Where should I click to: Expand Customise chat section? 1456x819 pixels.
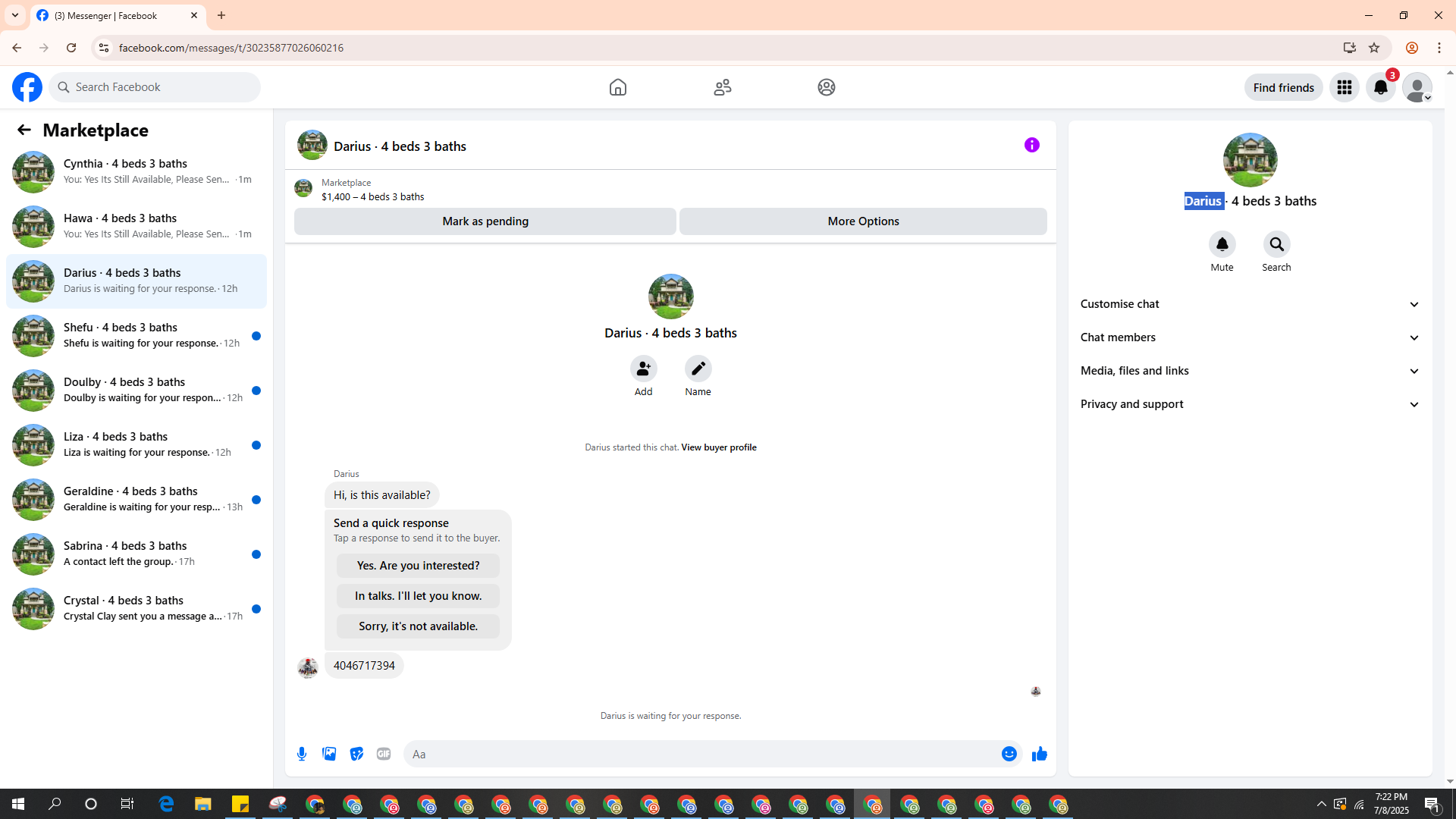point(1250,304)
